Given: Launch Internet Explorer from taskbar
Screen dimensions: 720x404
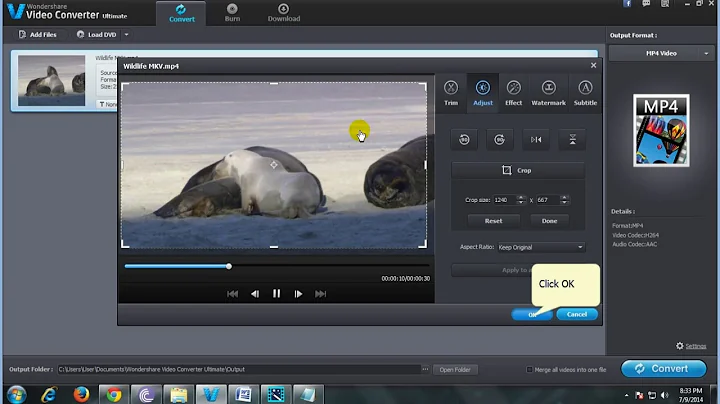Looking at the screenshot, I should [49, 395].
